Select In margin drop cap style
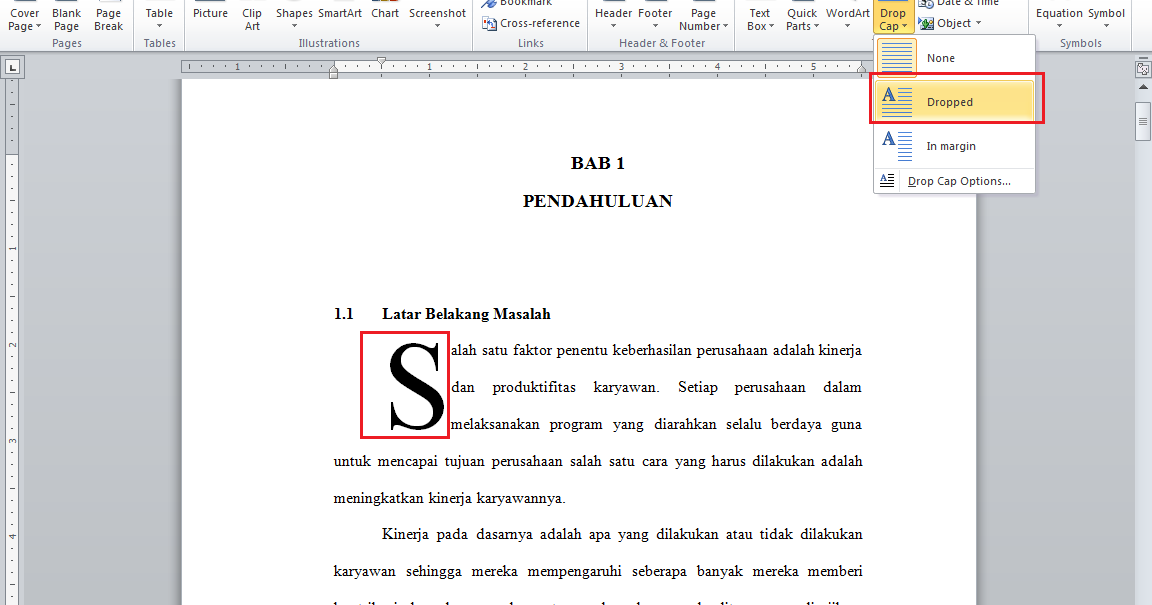This screenshot has width=1152, height=605. click(949, 145)
